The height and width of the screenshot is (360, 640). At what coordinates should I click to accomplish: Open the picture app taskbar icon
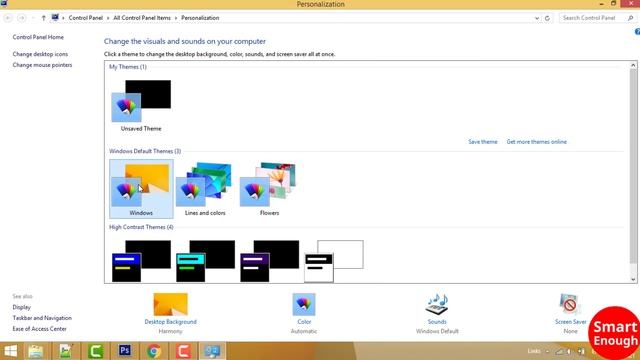point(65,351)
